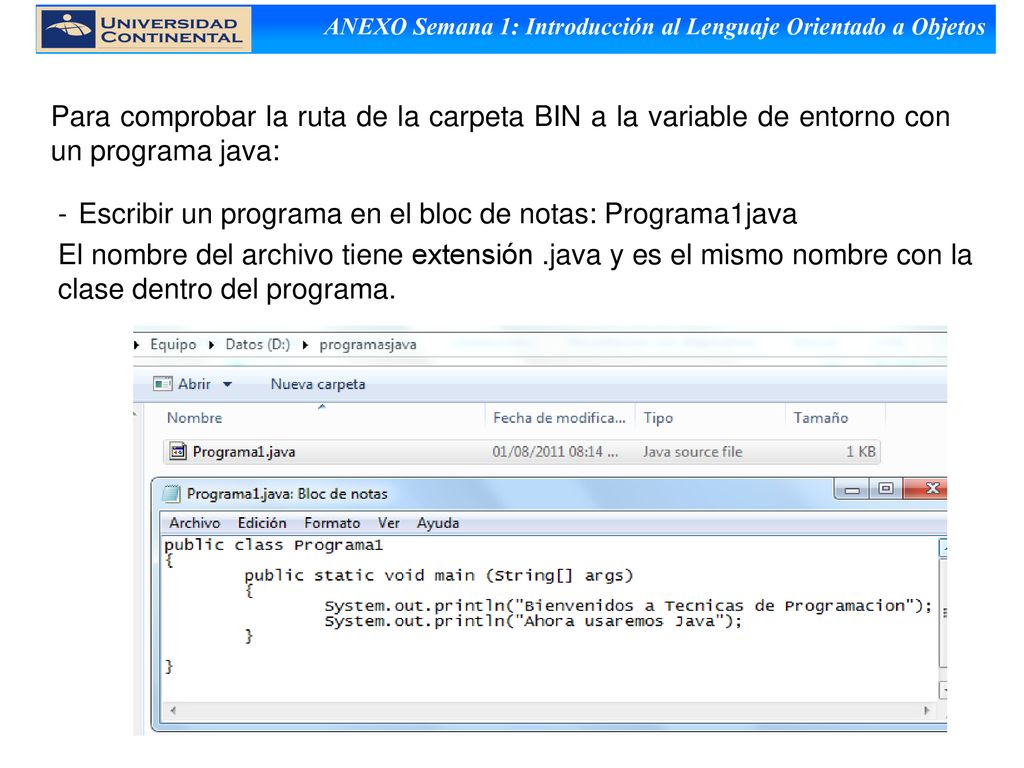
Task: Click the Notepad vertical scrollbar down arrow
Action: coord(942,690)
